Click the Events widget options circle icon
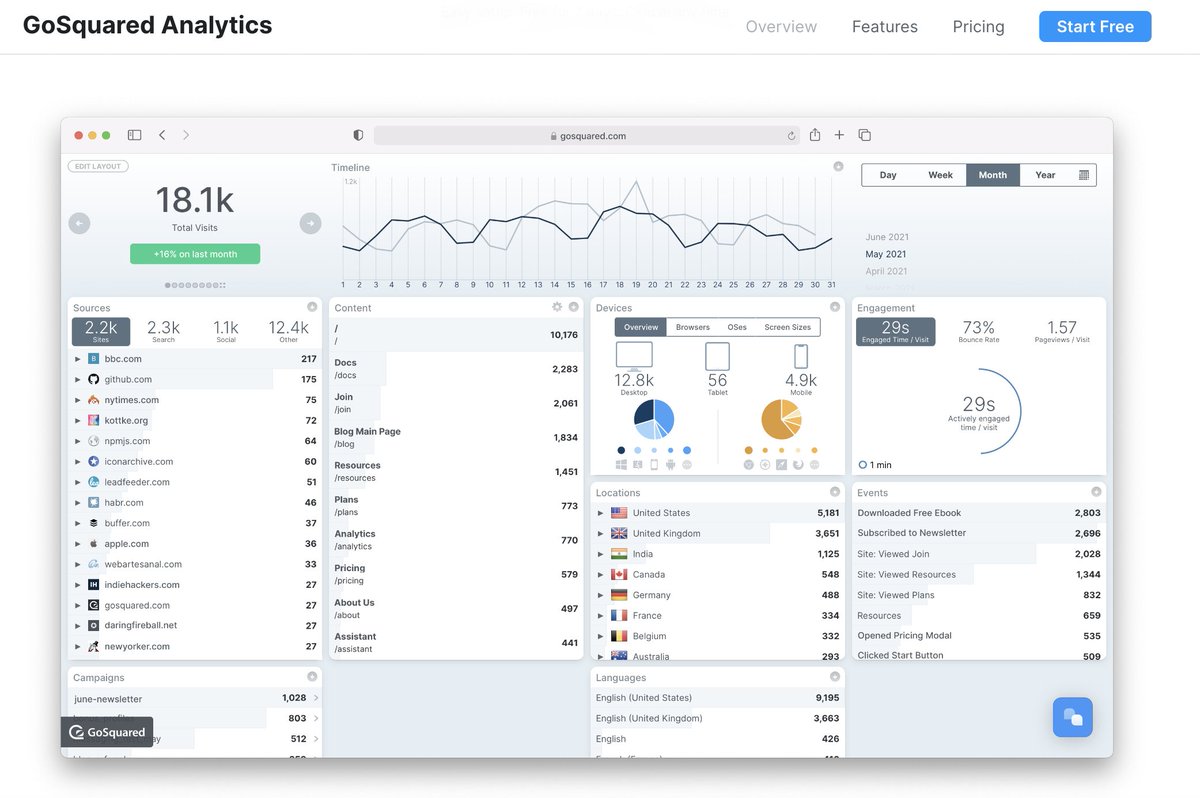 pyautogui.click(x=1096, y=492)
